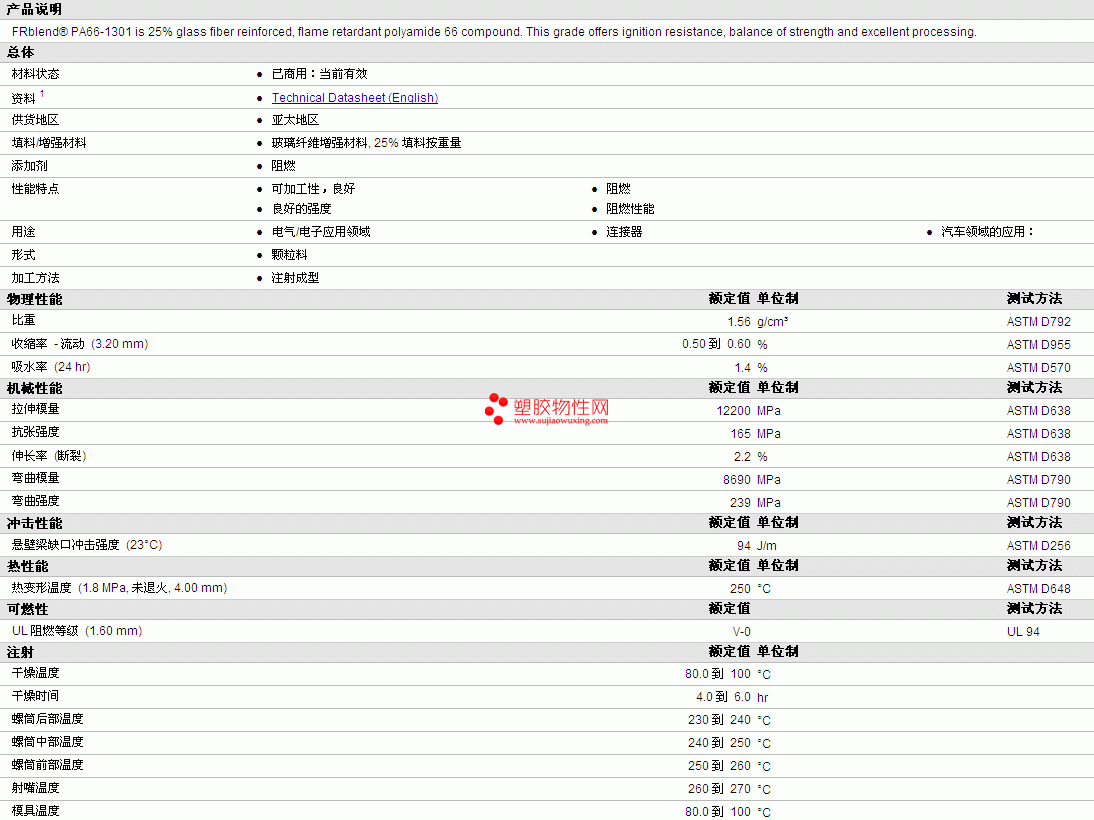This screenshot has width=1094, height=820.
Task: Select the 悬壁梁缺口冲击强度 (23°C) label
Action: point(87,545)
